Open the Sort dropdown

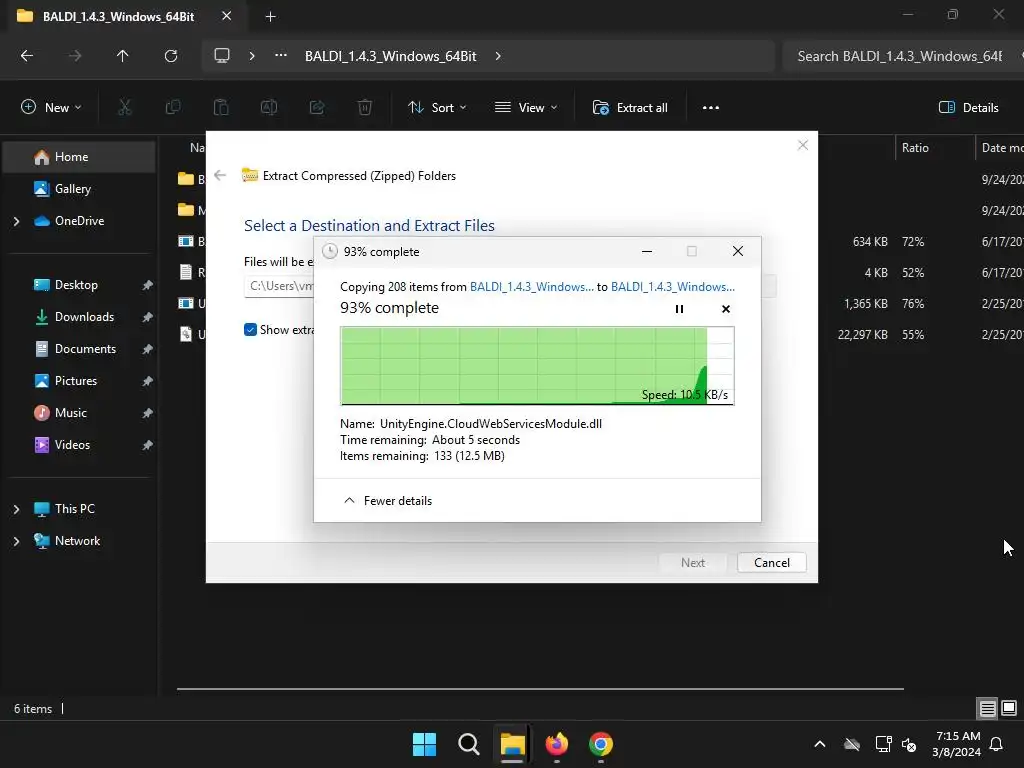(437, 108)
